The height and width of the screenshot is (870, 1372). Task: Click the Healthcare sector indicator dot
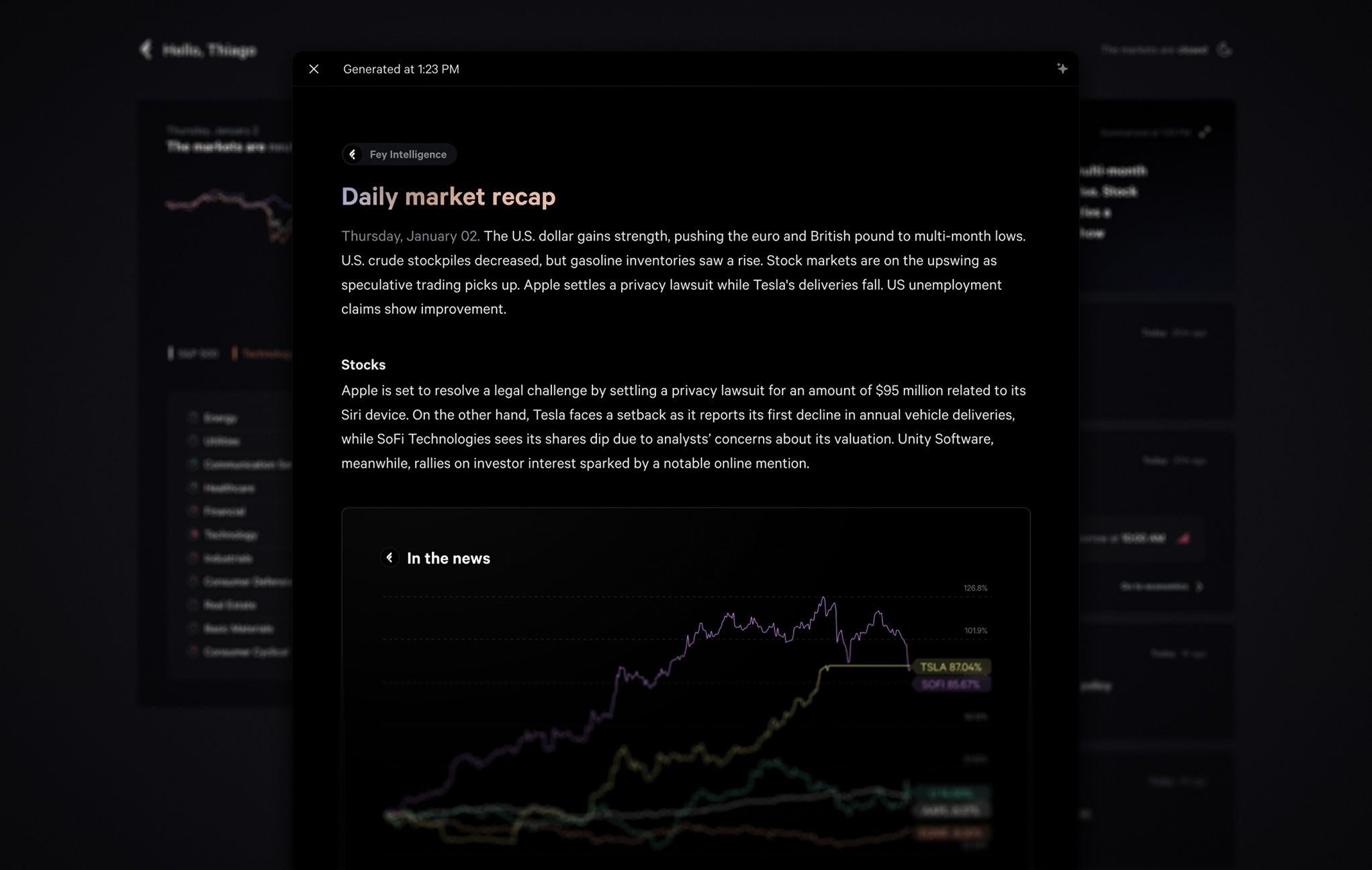point(193,487)
